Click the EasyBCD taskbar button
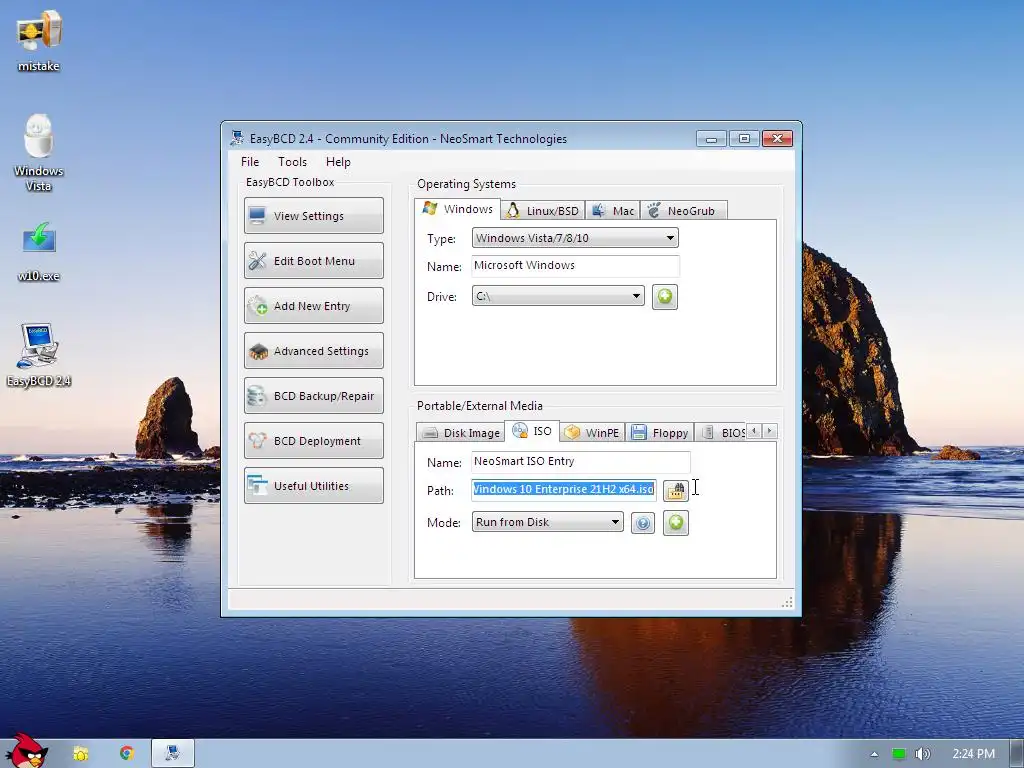This screenshot has height=768, width=1024. point(173,753)
